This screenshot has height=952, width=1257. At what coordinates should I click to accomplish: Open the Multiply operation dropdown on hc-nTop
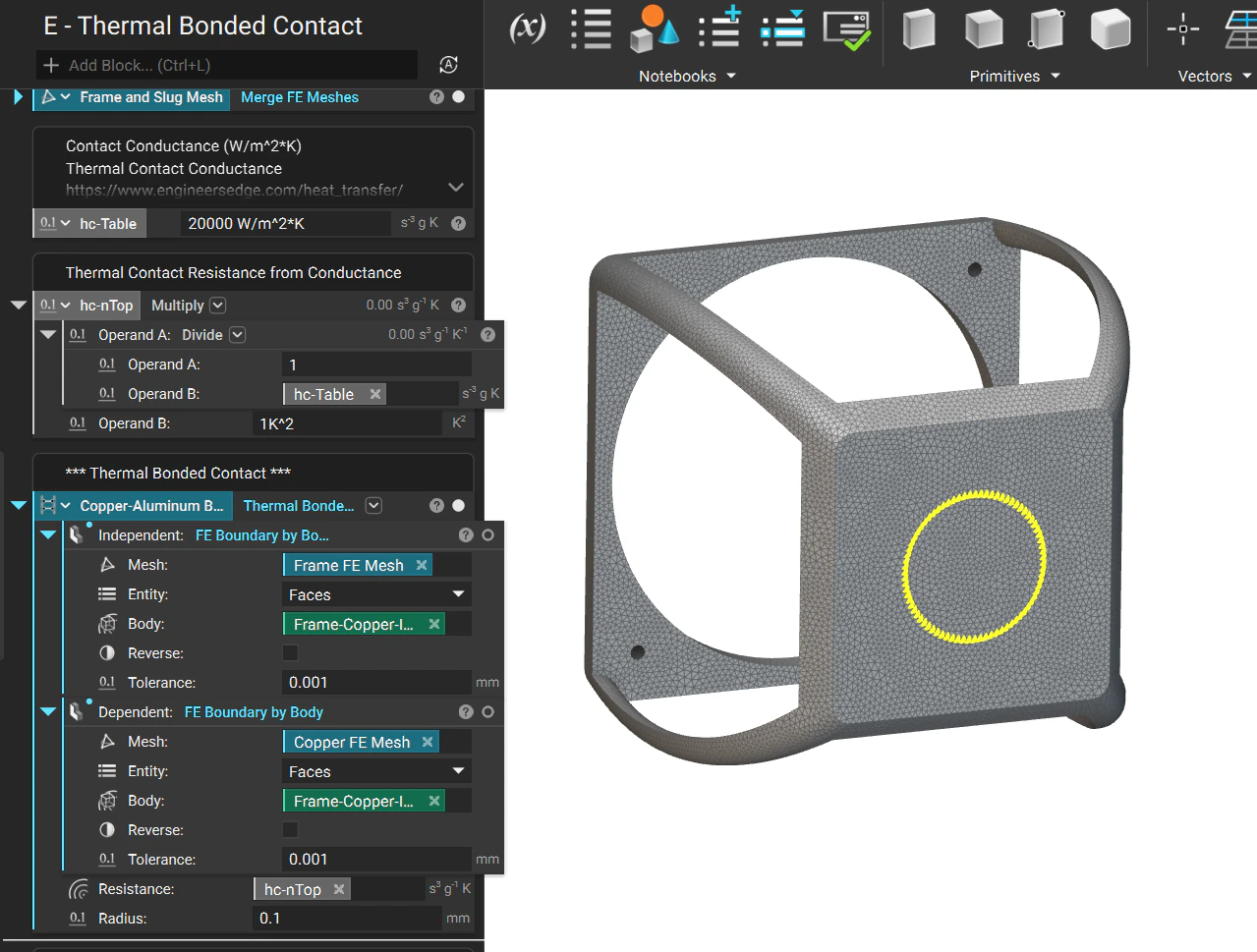point(218,305)
